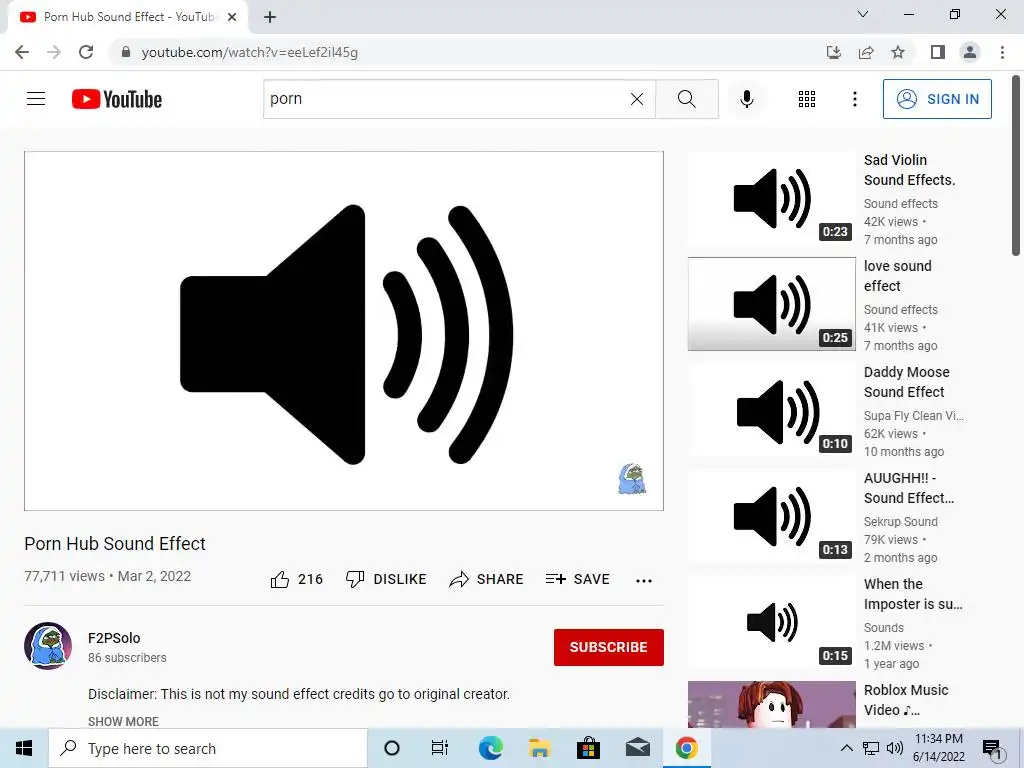Open network icon in system tray
This screenshot has width=1024, height=768.
(871, 748)
